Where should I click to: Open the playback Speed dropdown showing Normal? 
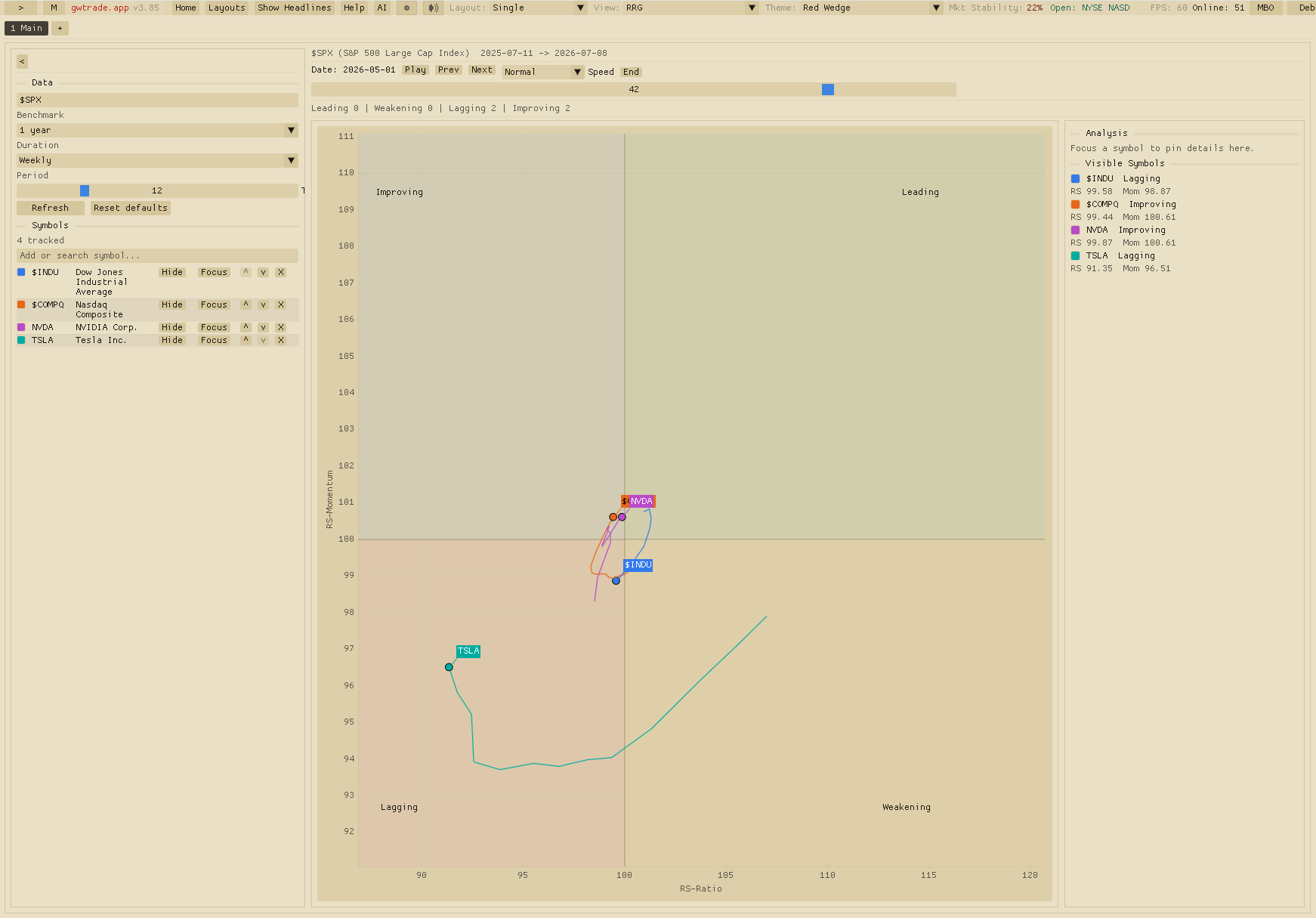543,72
